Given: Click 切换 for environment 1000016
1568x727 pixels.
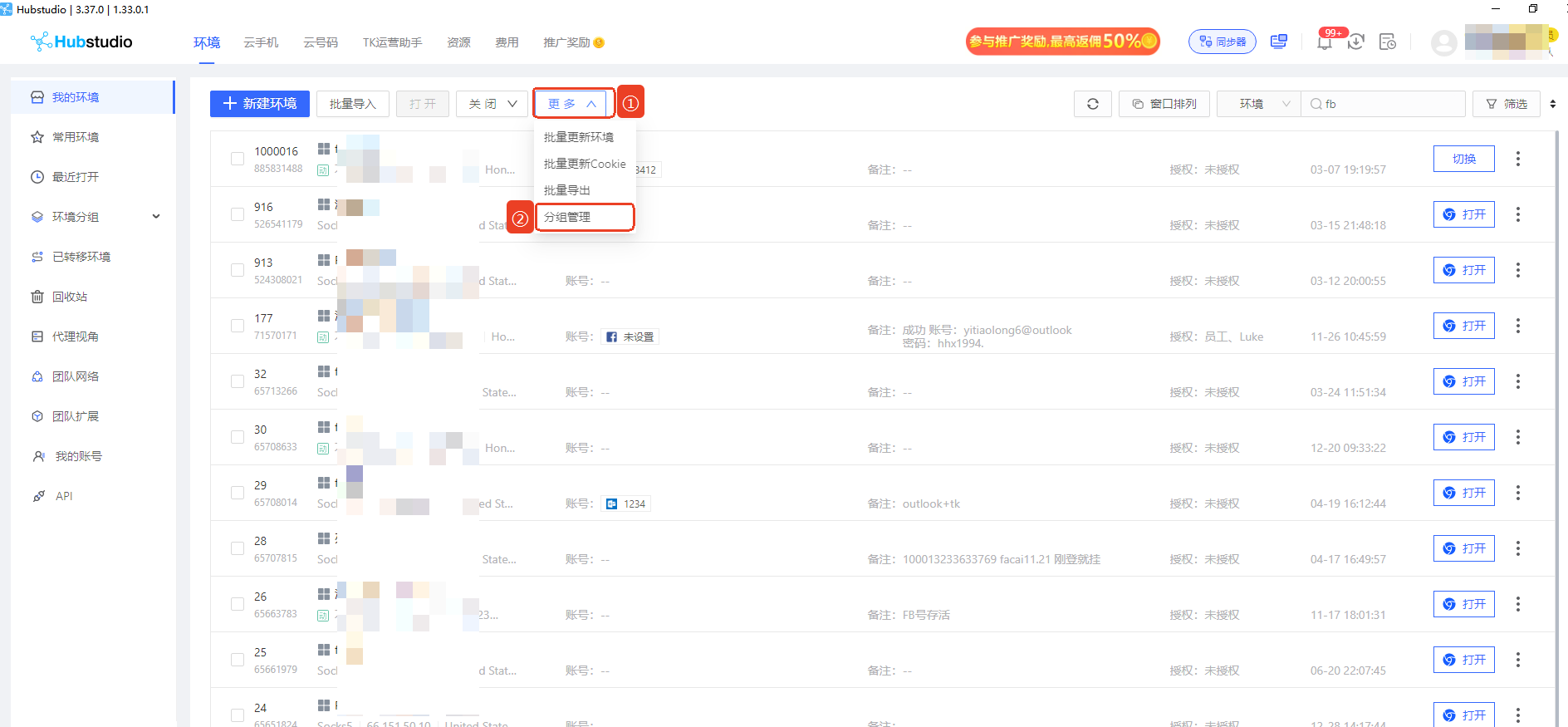Looking at the screenshot, I should [x=1464, y=159].
